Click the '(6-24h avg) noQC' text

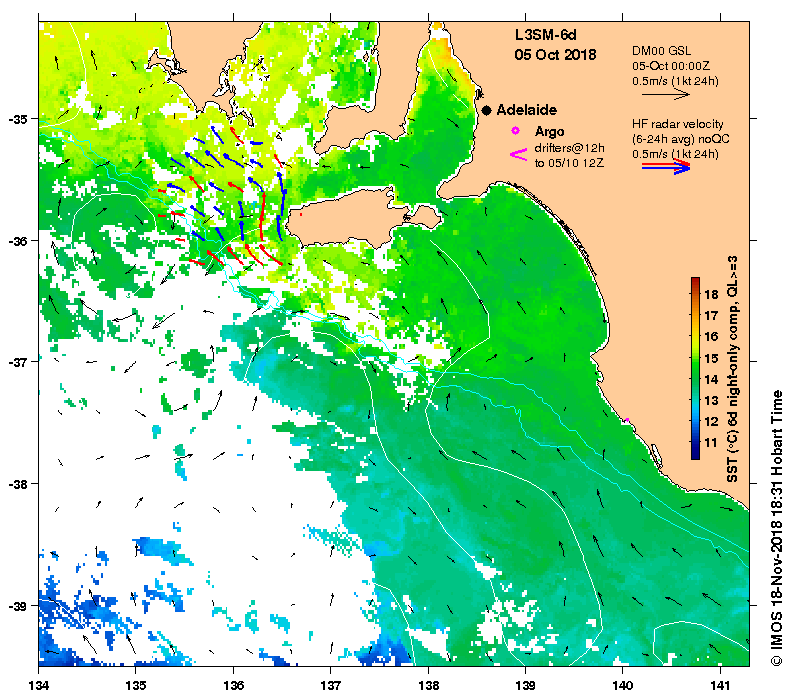coord(681,139)
